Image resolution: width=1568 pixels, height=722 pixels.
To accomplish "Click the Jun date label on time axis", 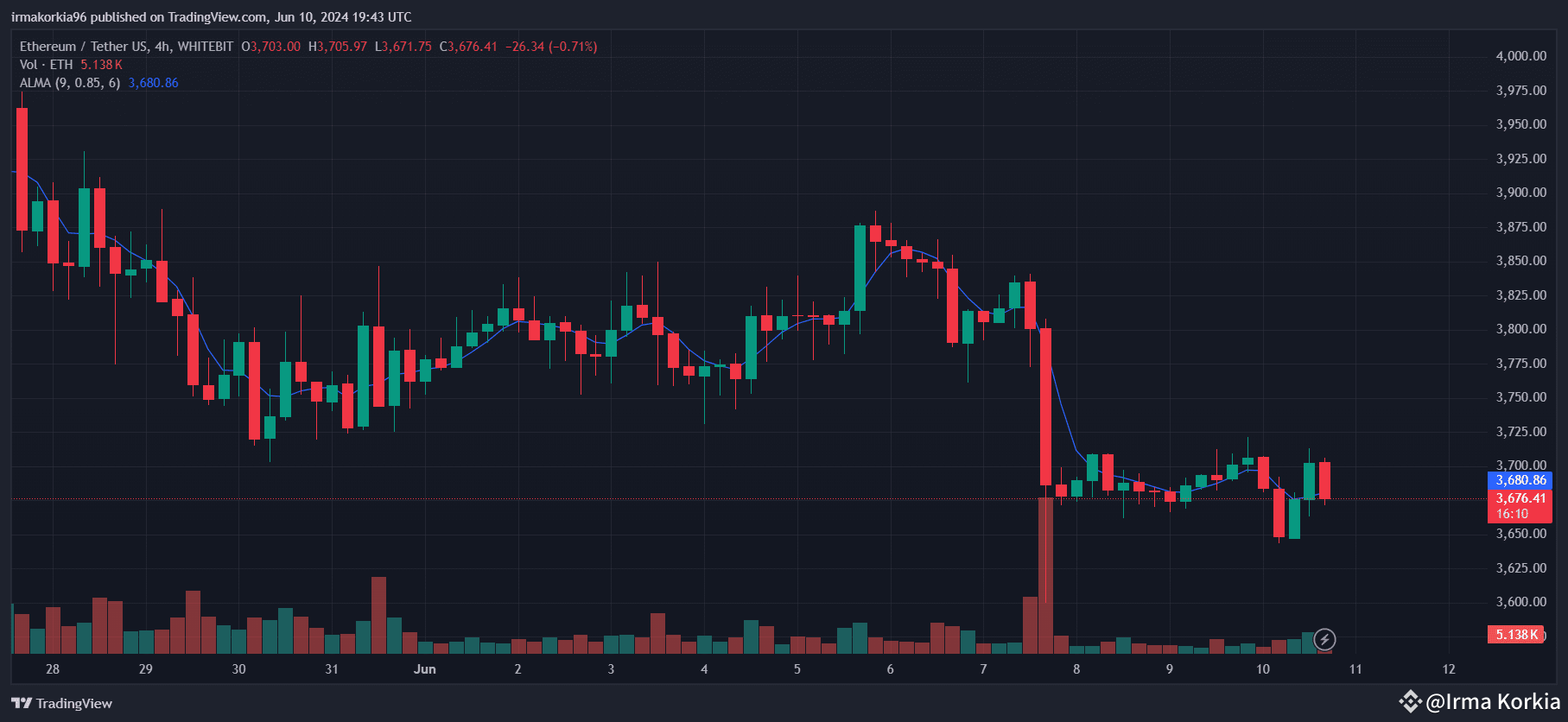I will pos(424,669).
